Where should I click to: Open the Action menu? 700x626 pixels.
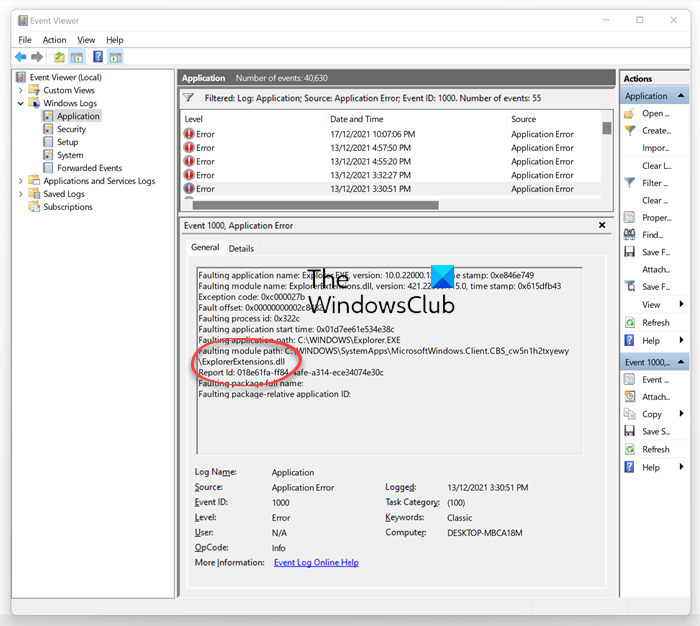tap(54, 40)
